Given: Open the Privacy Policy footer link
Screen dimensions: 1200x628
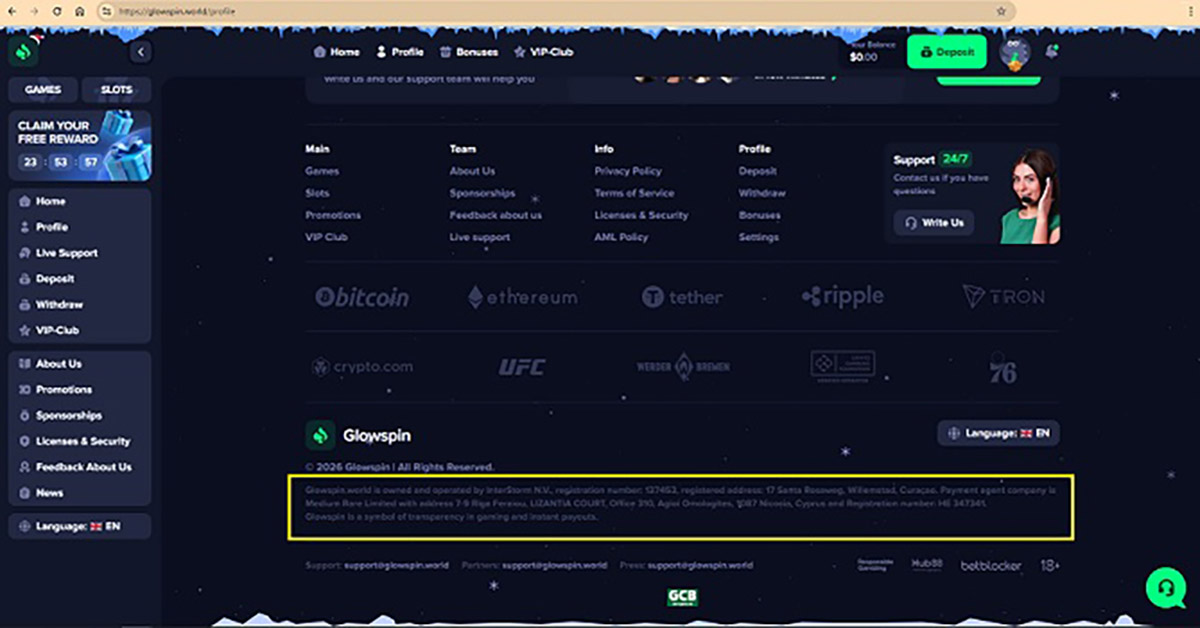Looking at the screenshot, I should [628, 171].
